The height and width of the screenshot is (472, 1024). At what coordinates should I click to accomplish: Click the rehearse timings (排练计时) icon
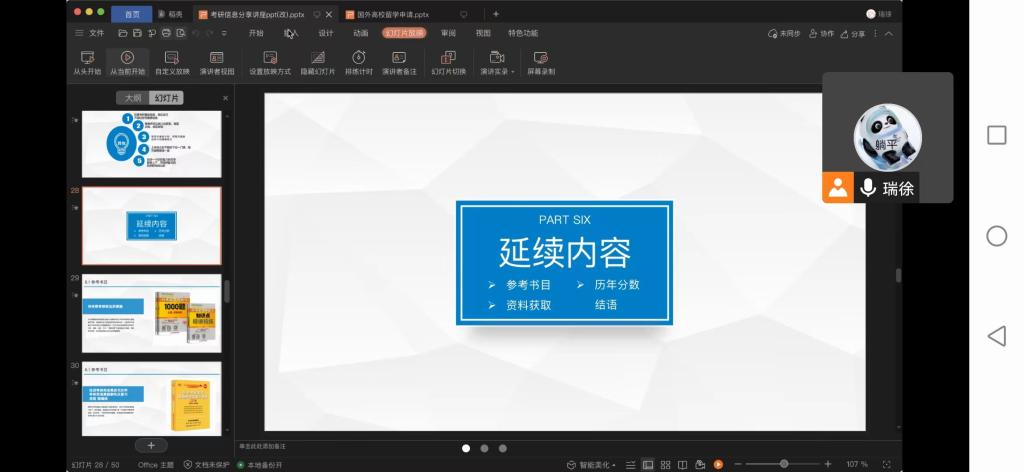coord(359,58)
